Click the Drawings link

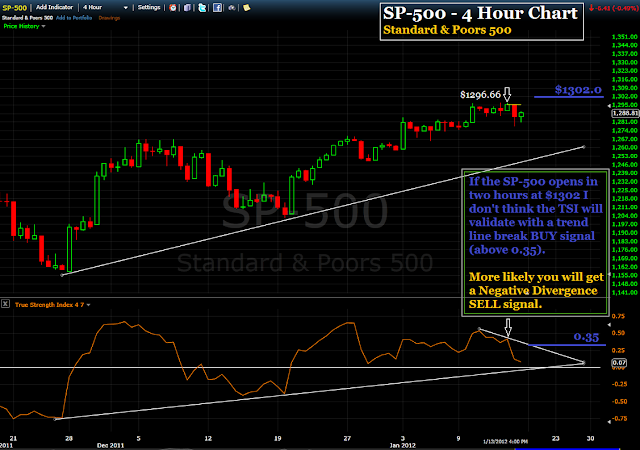109,18
